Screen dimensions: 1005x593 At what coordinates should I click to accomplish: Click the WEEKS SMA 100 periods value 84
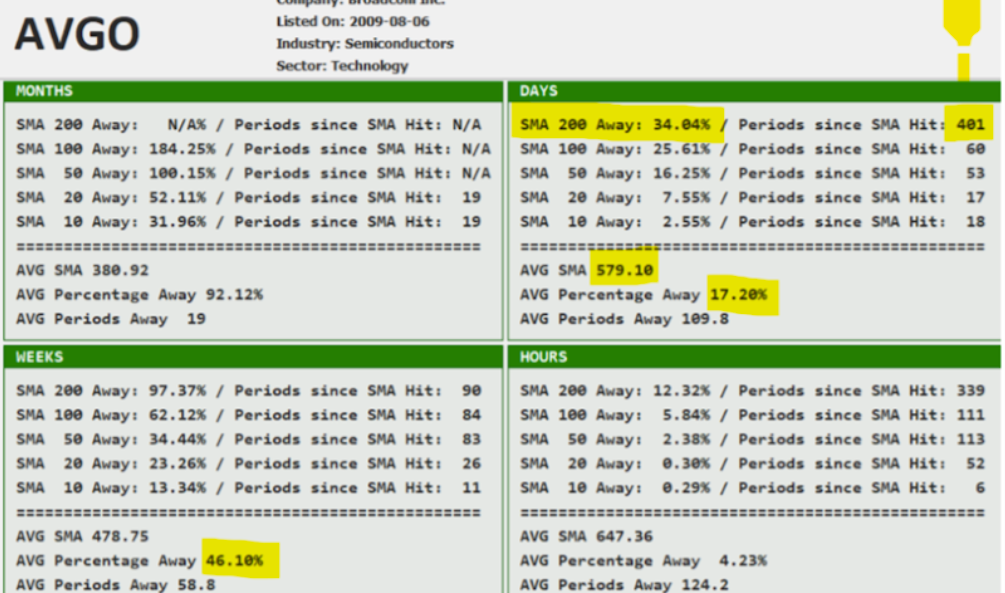[x=472, y=415]
